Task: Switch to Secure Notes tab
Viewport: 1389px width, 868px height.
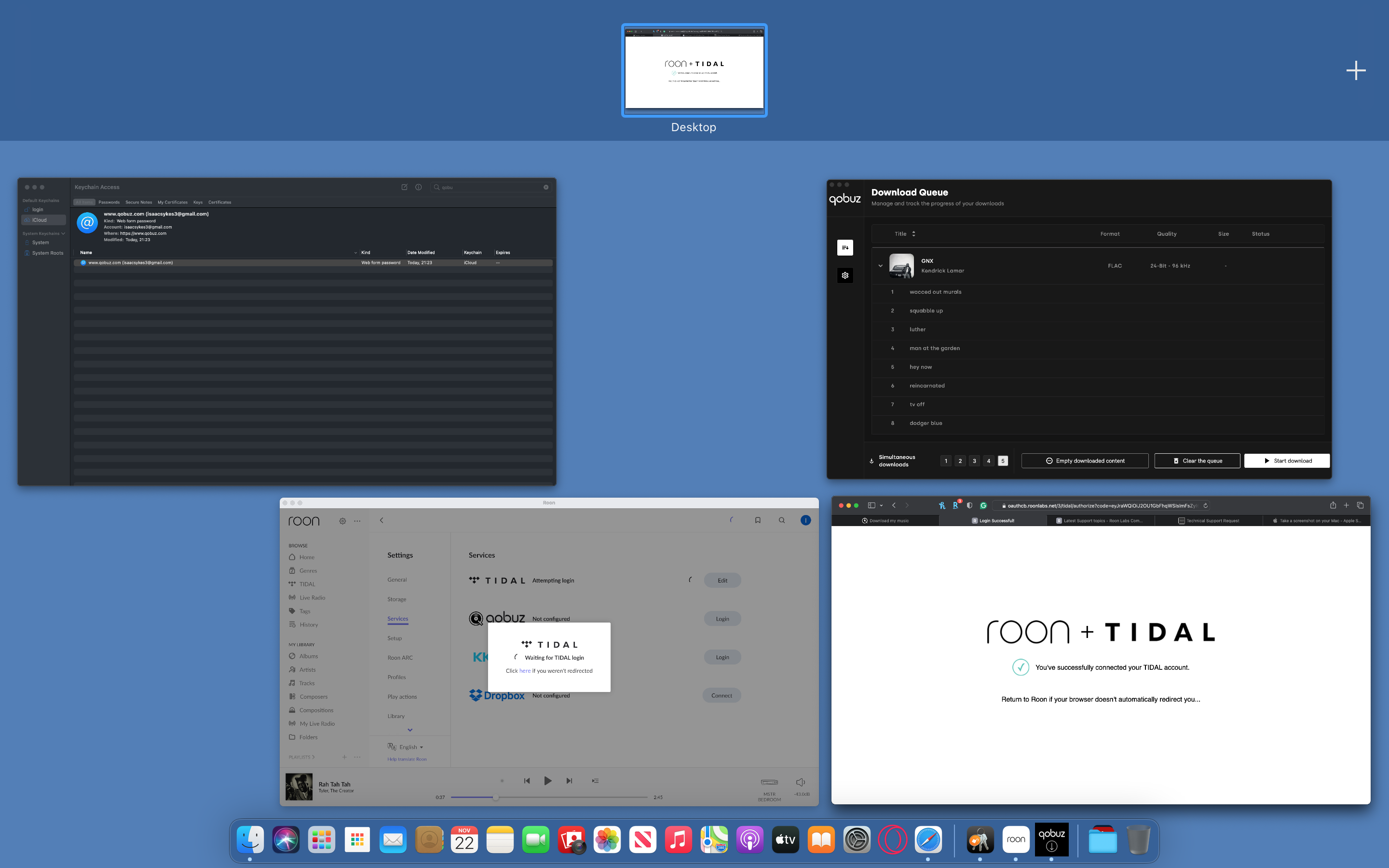Action: coord(139,202)
